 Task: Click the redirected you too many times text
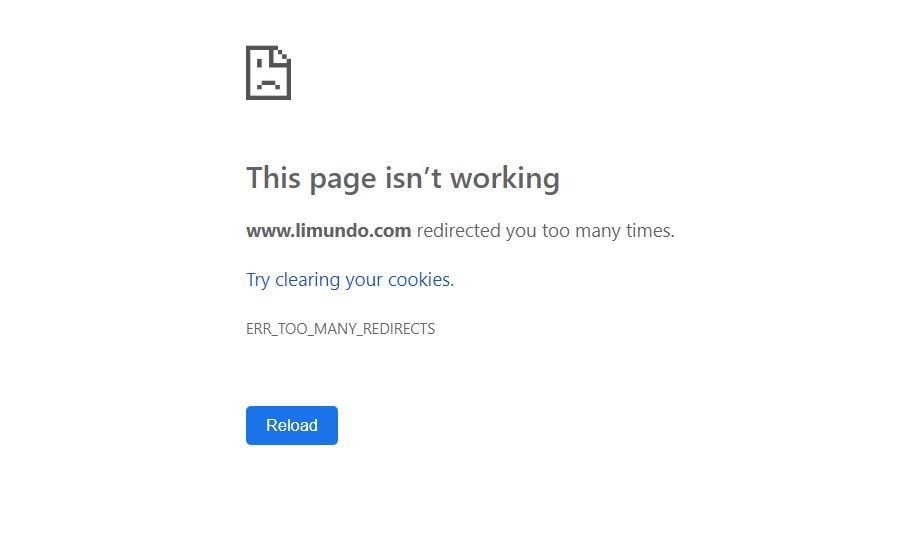tap(546, 230)
